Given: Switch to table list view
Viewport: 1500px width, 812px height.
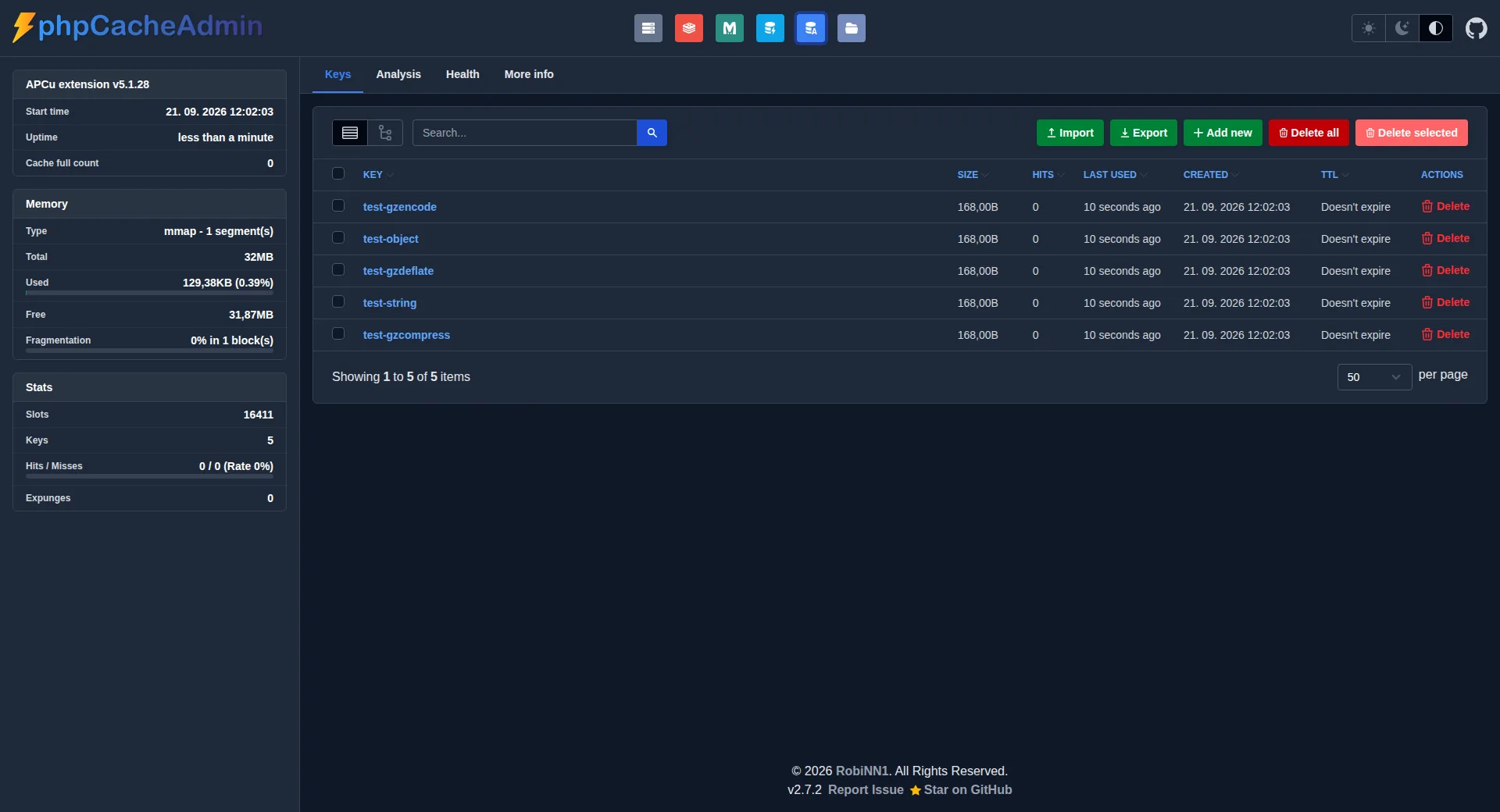Looking at the screenshot, I should (350, 133).
